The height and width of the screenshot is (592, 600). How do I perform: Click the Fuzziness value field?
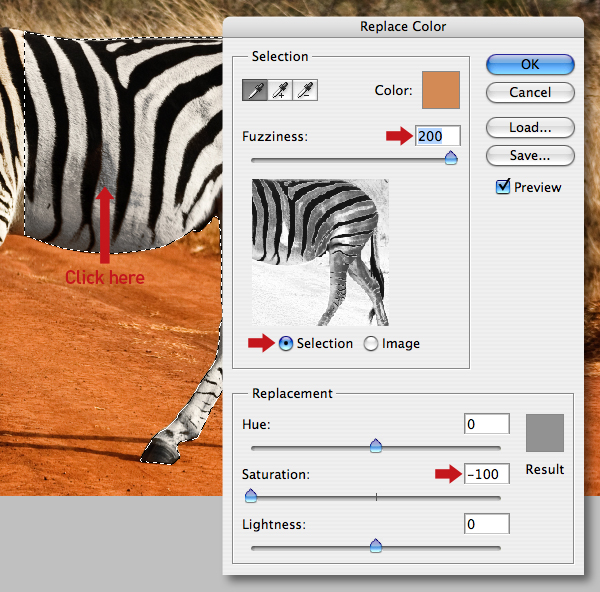click(438, 136)
